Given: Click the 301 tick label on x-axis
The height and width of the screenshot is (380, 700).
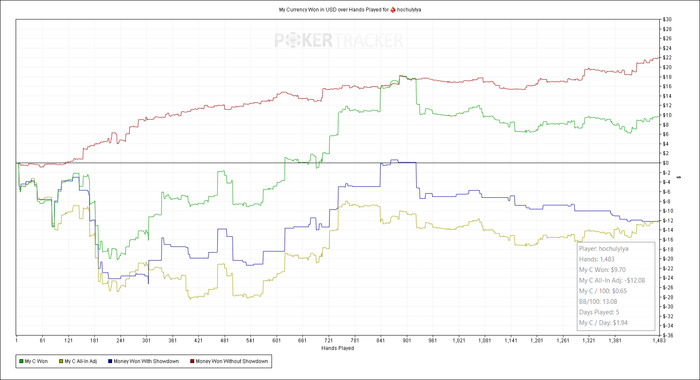Looking at the screenshot, I should [146, 341].
